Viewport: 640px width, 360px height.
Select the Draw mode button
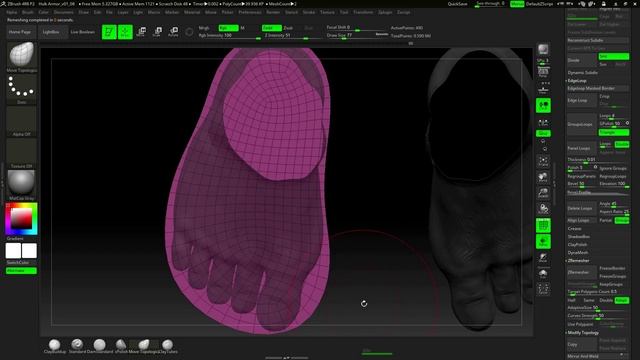click(x=125, y=32)
